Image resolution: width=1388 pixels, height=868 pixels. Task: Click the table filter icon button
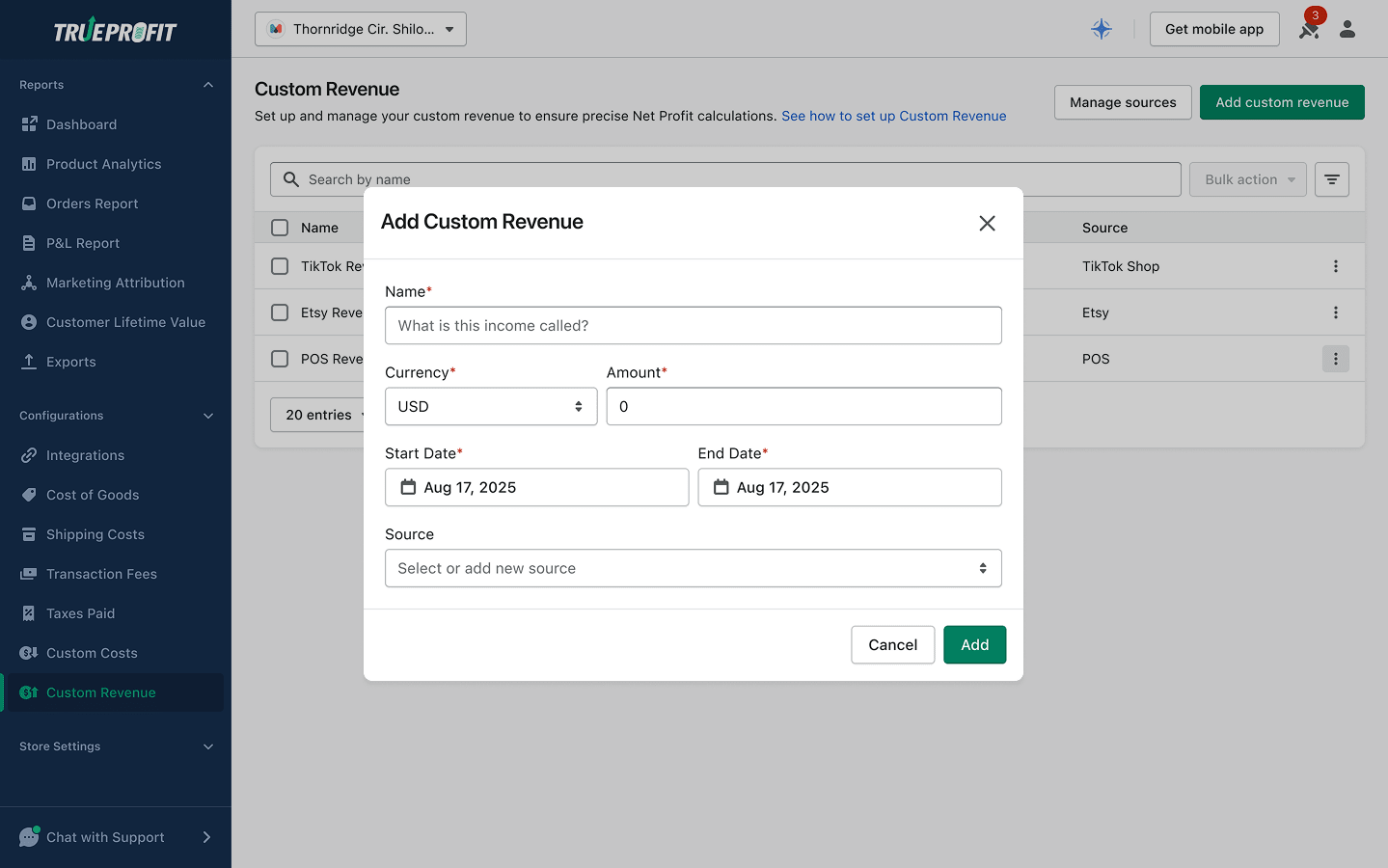point(1331,179)
